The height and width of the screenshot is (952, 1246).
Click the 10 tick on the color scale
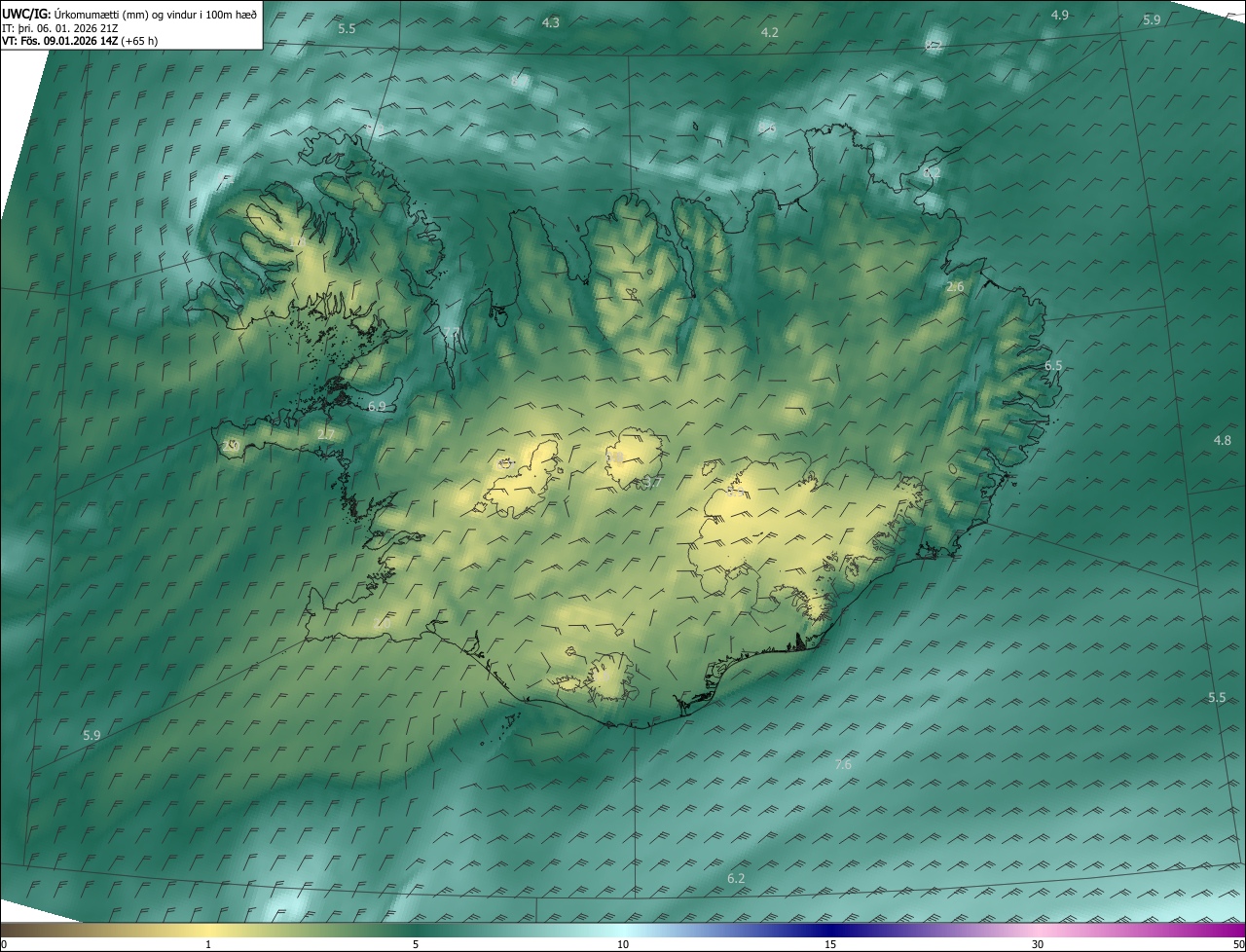pos(623,944)
